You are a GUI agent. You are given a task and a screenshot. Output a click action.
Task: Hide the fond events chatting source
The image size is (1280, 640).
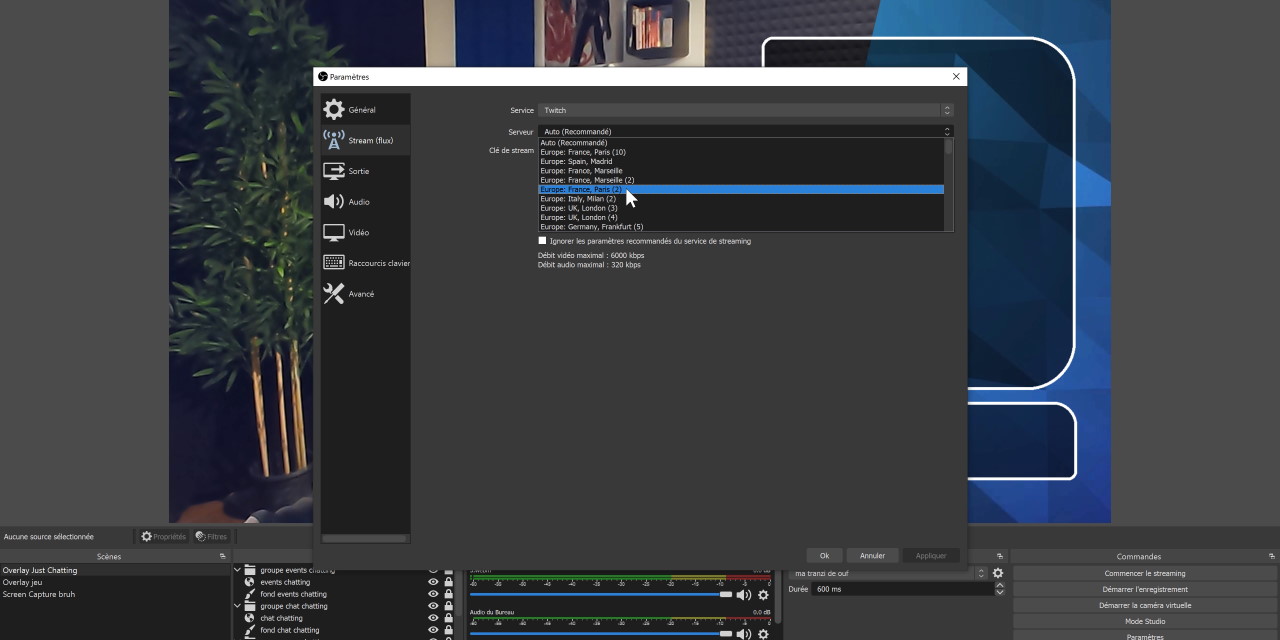pos(433,594)
